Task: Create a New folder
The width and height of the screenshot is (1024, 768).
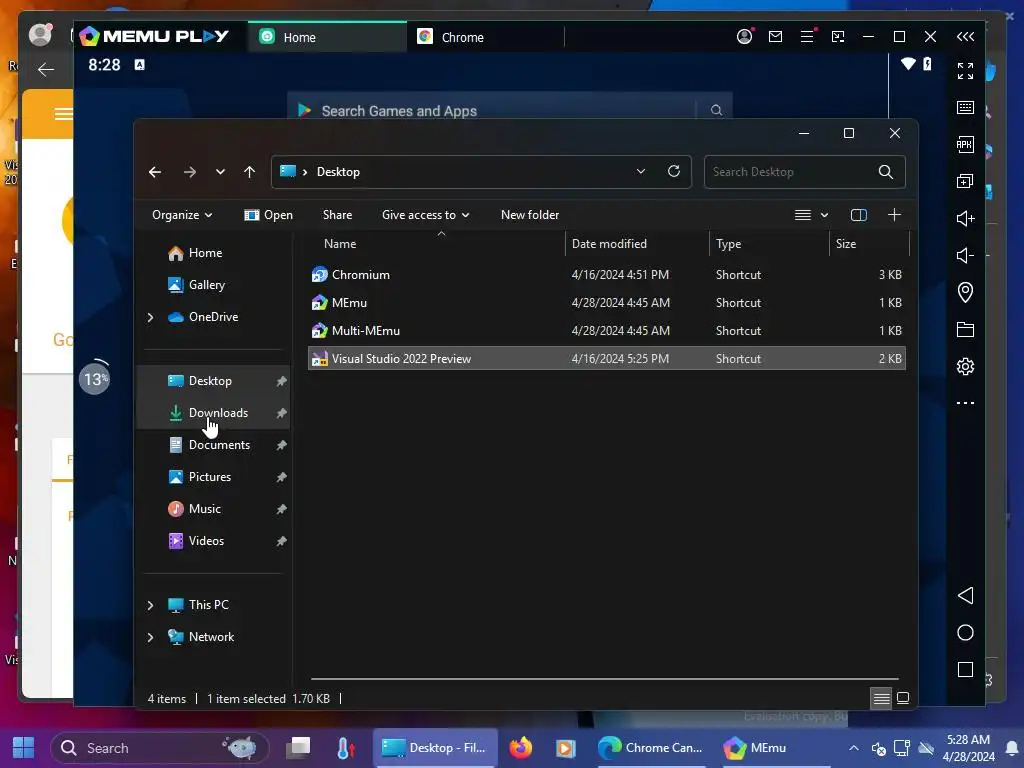Action: point(530,215)
